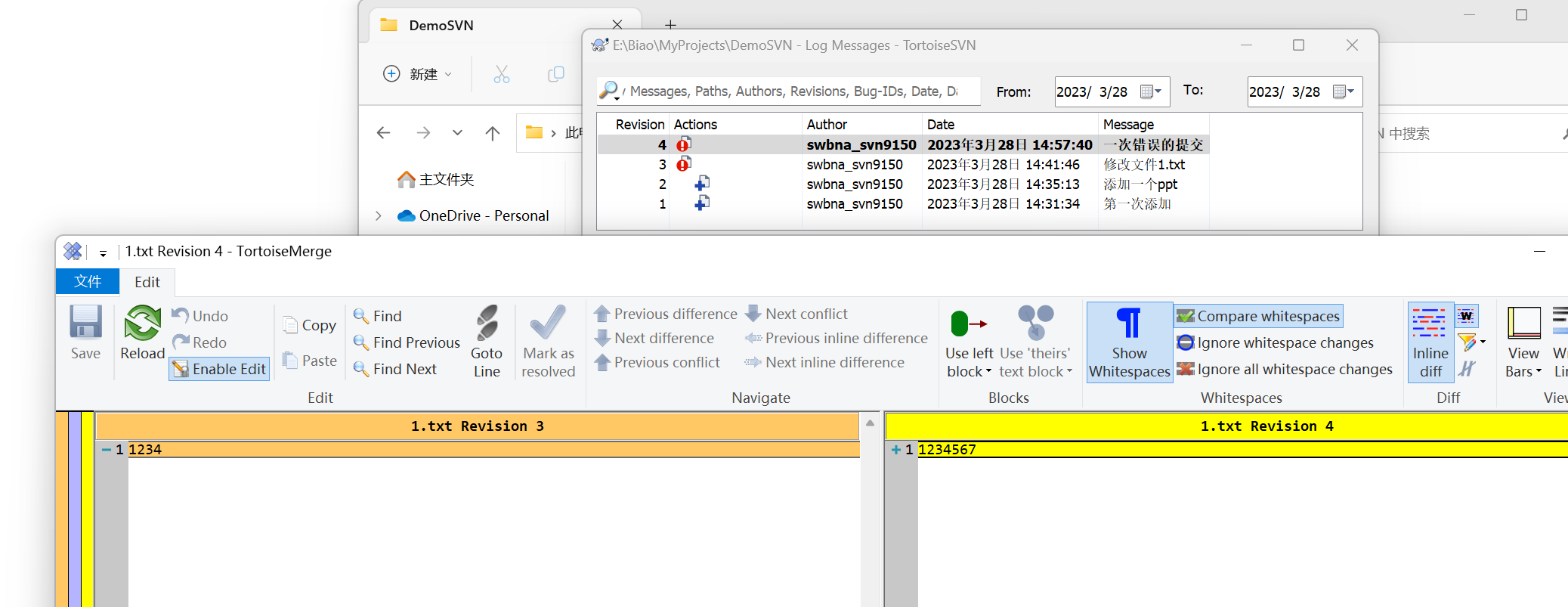Select Compare whitespaces option
Viewport: 1568px width, 607px height.
point(1259,316)
